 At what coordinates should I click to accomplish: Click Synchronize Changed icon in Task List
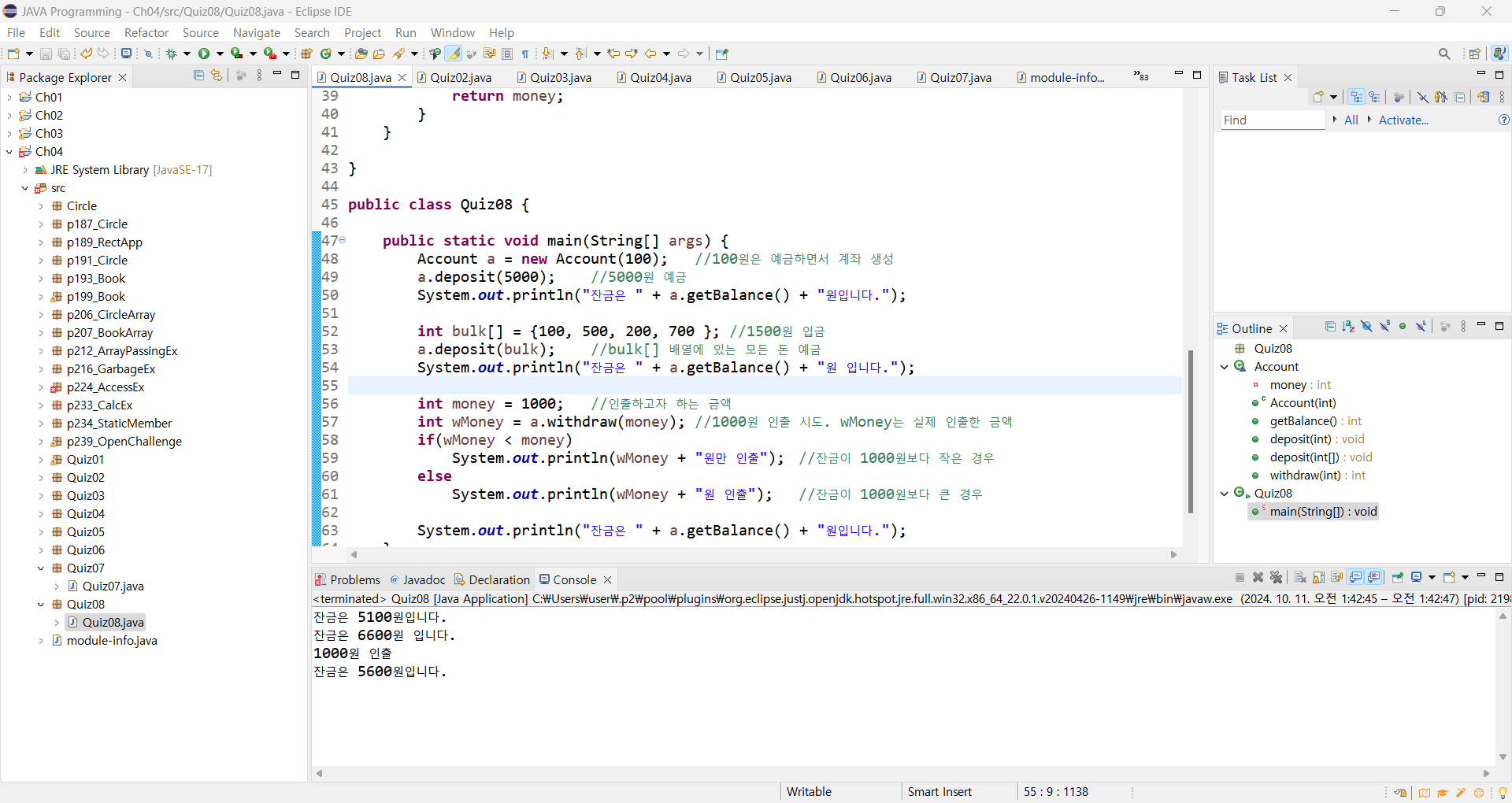[1484, 97]
